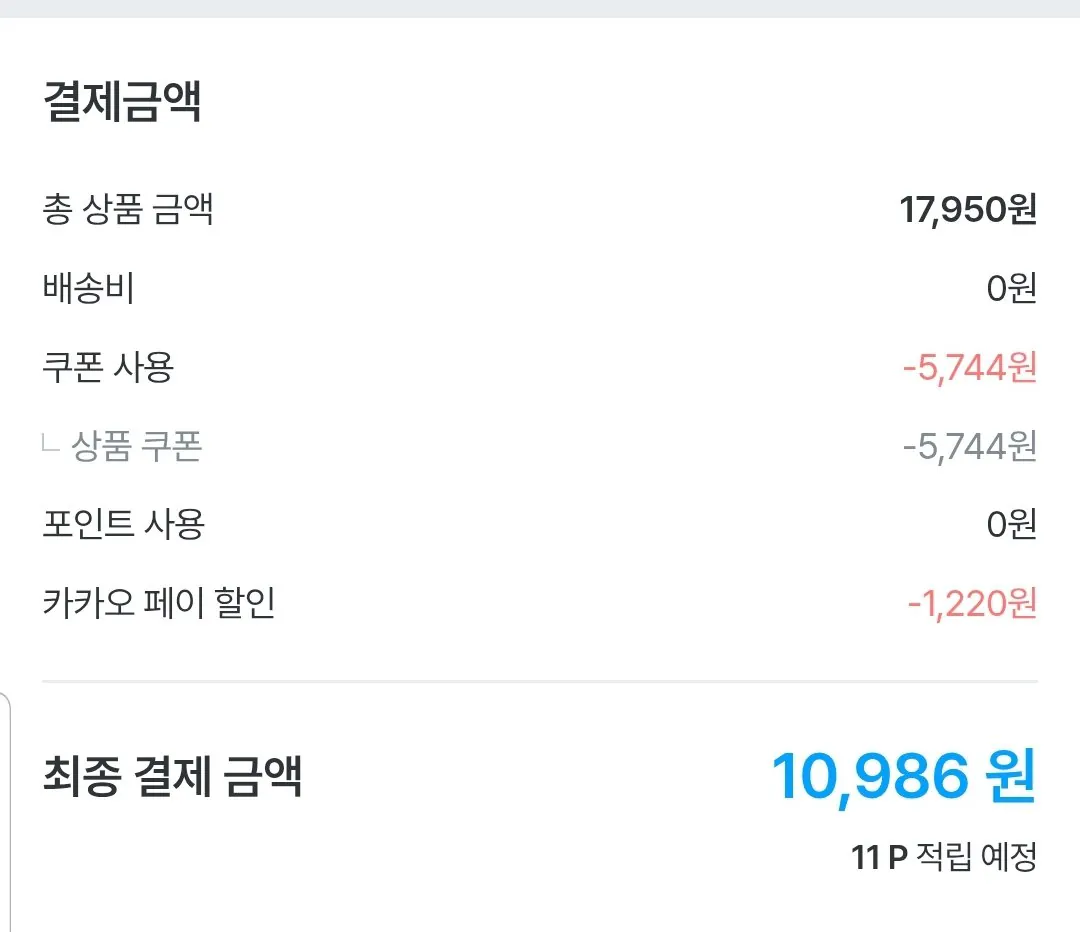Select the 총 상품 금액 label
This screenshot has width=1080, height=932.
tap(128, 210)
